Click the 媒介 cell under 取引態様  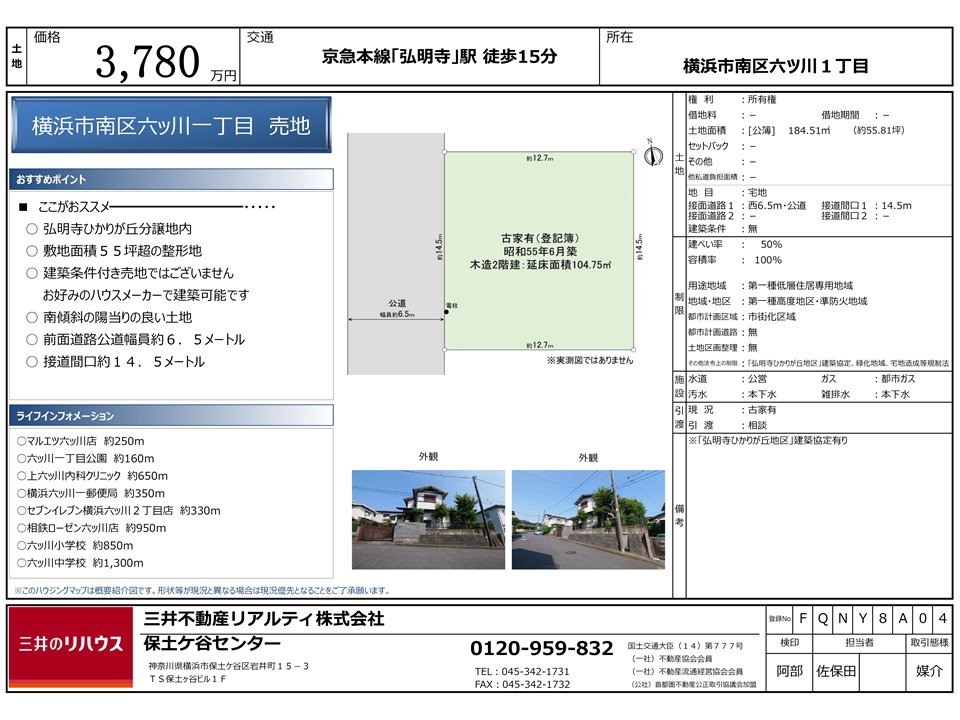tap(928, 671)
